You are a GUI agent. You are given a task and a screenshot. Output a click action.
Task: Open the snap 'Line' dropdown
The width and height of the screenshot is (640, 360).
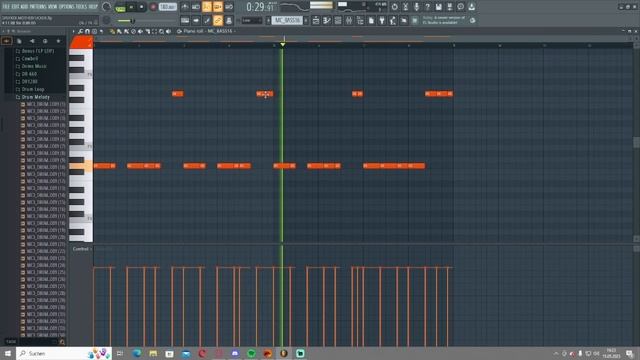(x=252, y=20)
